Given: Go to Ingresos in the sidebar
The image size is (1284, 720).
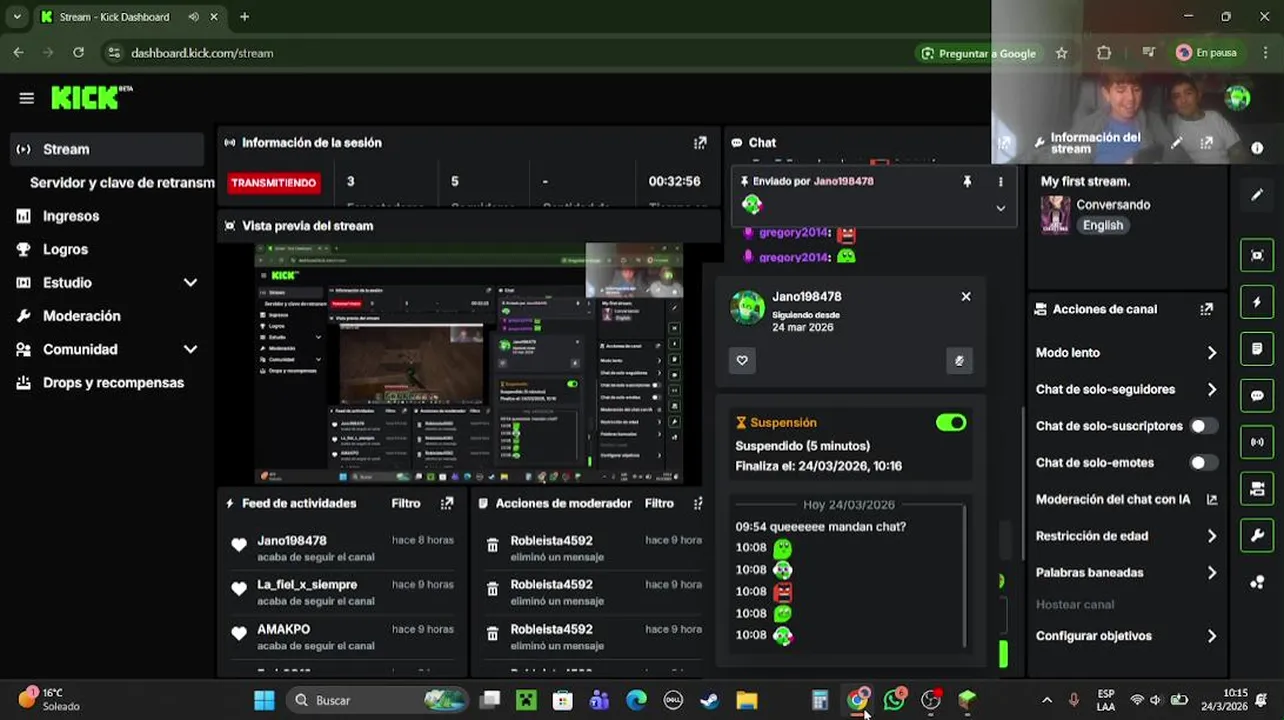Looking at the screenshot, I should point(71,216).
